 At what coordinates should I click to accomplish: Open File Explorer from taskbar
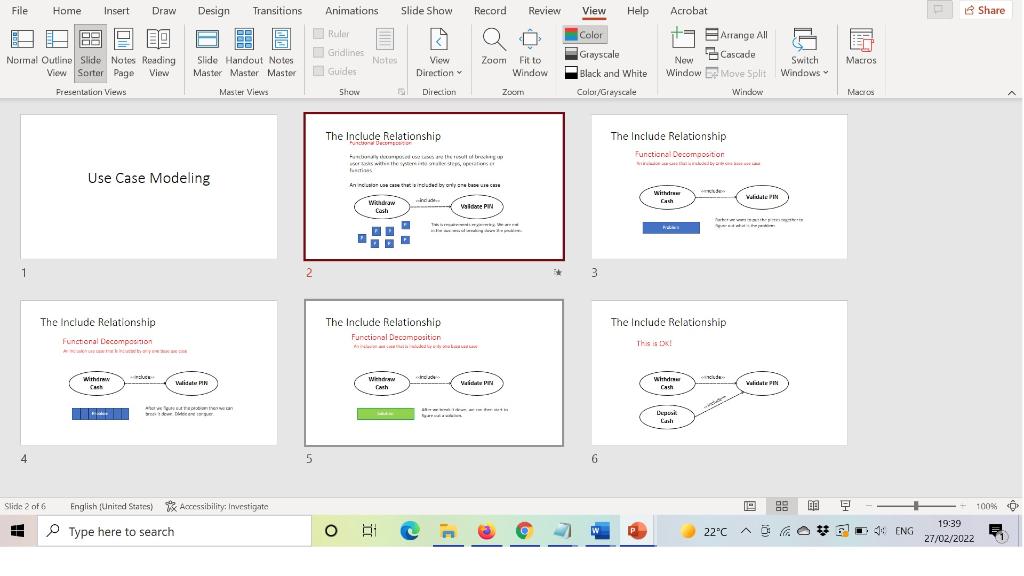[448, 531]
